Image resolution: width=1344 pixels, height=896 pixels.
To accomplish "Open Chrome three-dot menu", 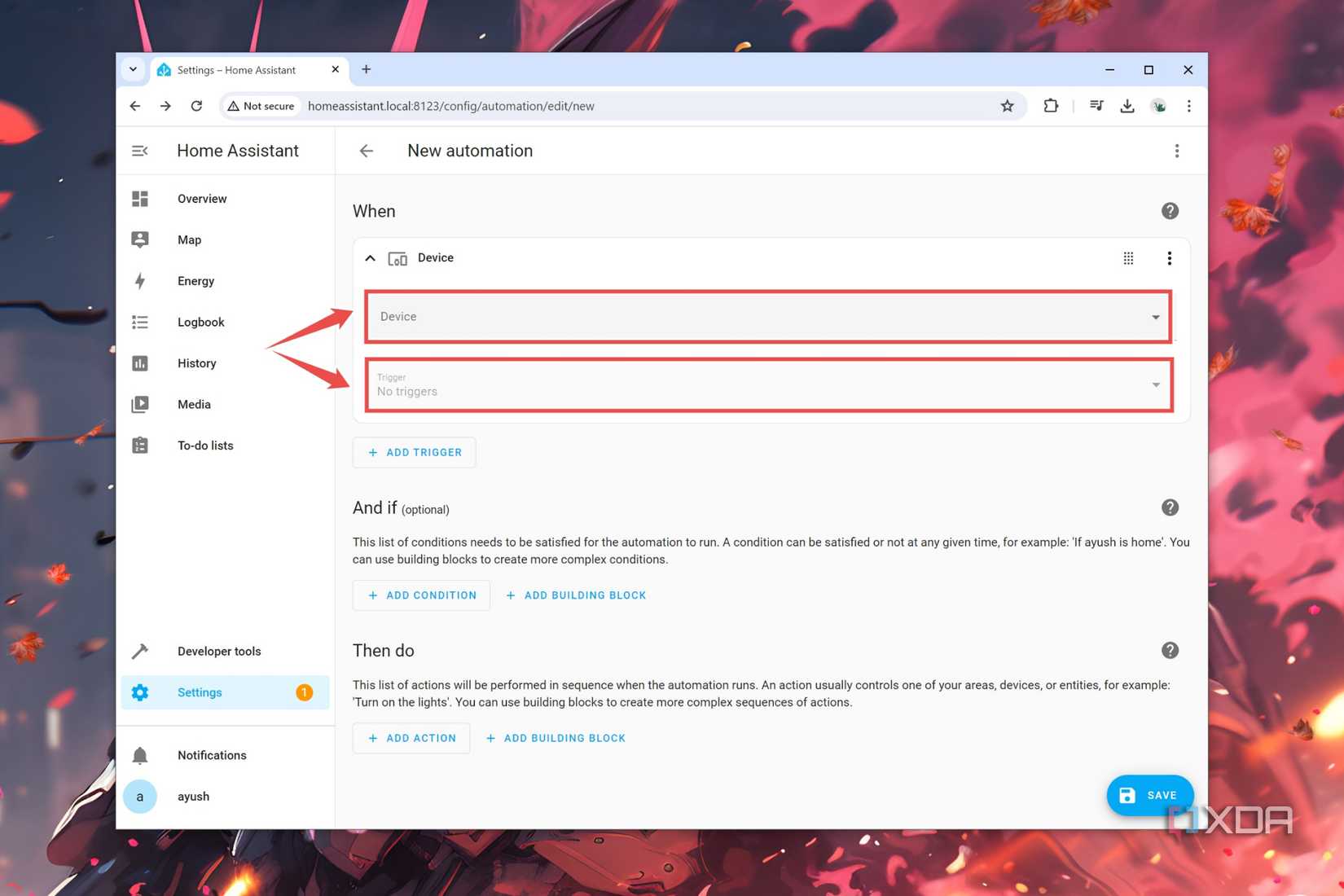I will (1188, 106).
